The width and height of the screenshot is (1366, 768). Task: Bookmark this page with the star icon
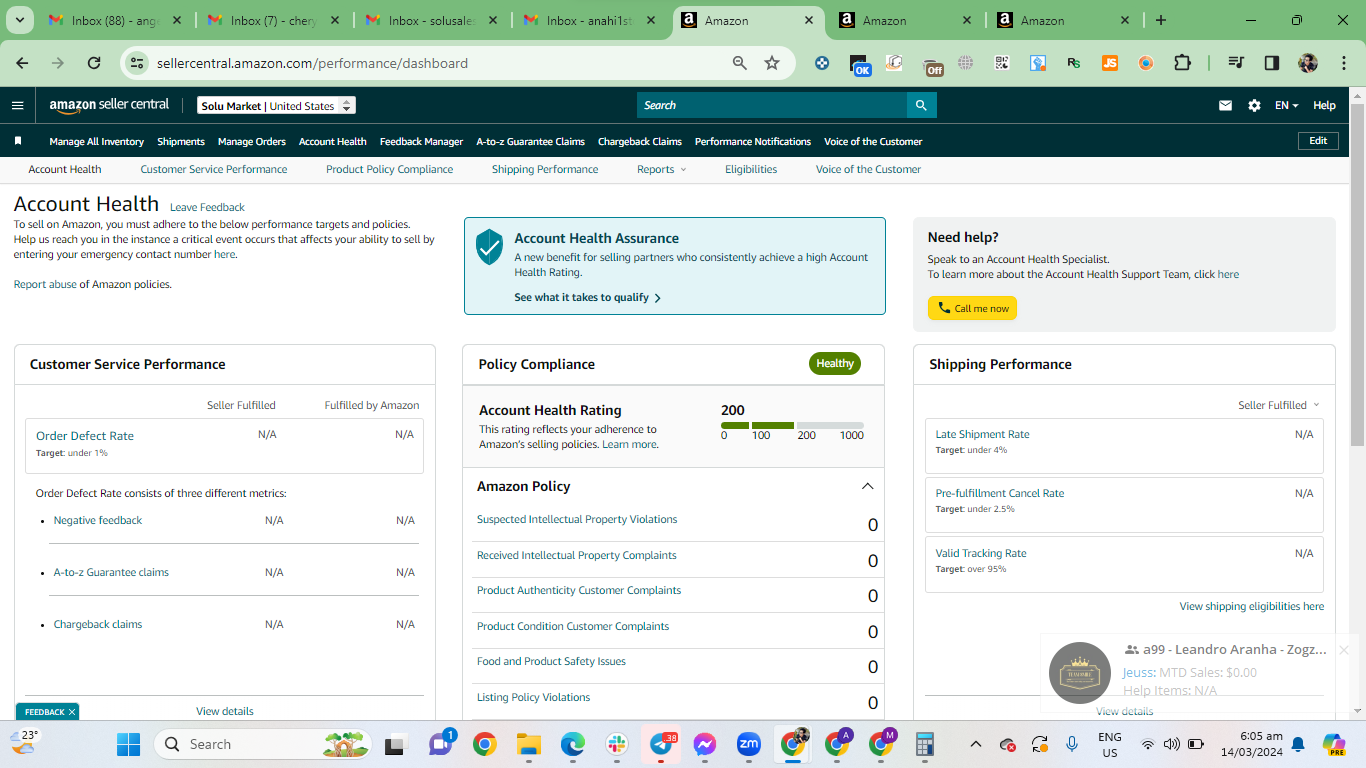click(772, 63)
